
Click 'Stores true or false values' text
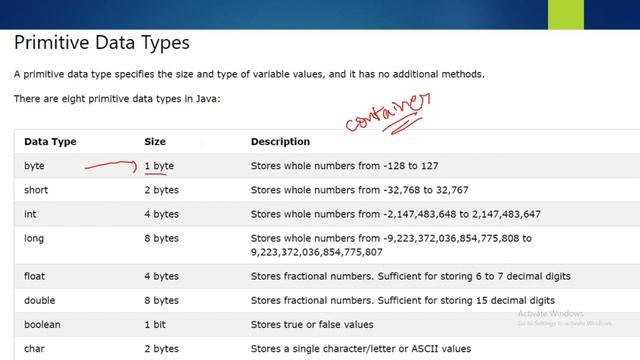coord(312,324)
